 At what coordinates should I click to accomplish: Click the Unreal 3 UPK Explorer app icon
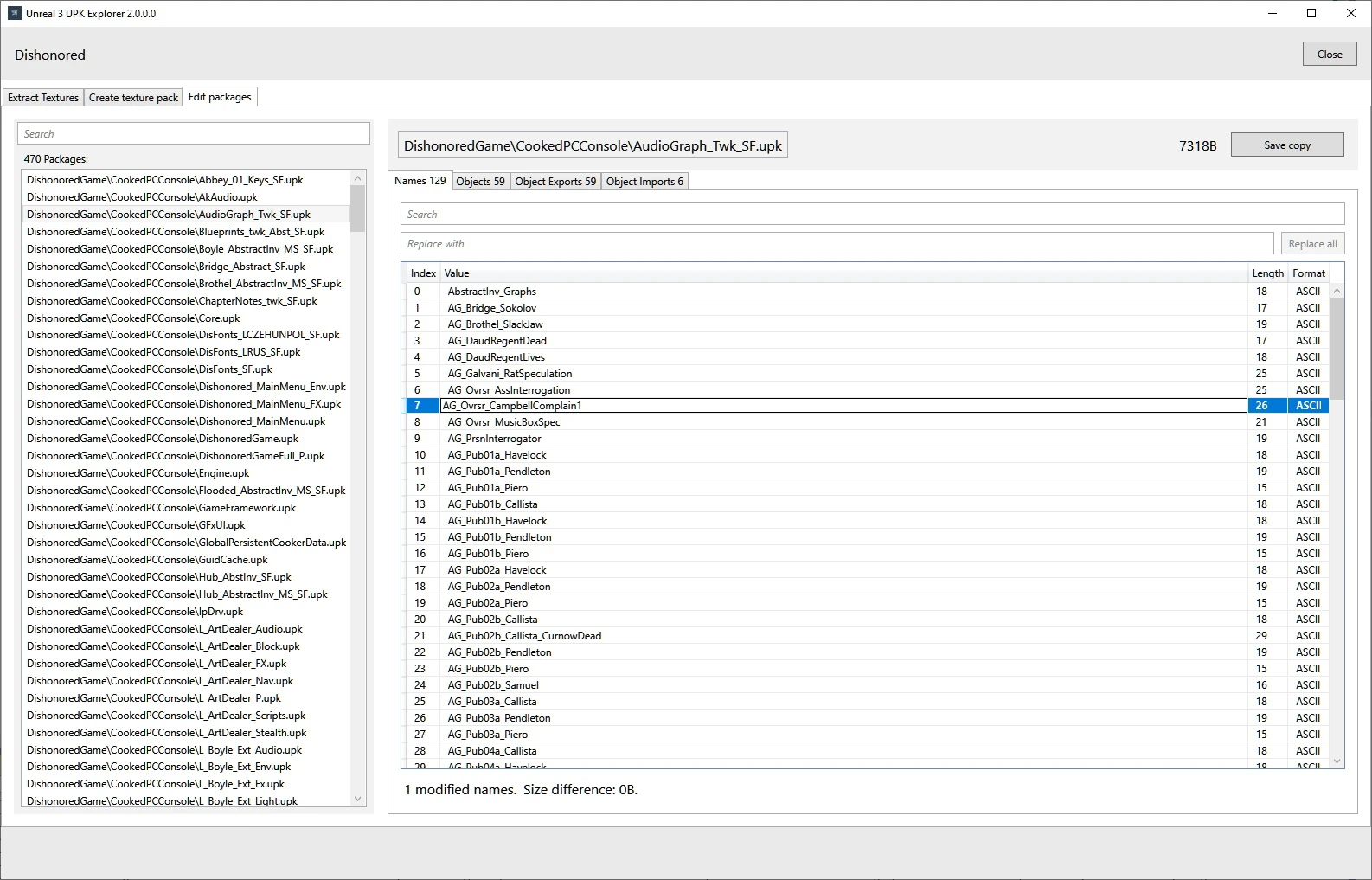click(14, 13)
